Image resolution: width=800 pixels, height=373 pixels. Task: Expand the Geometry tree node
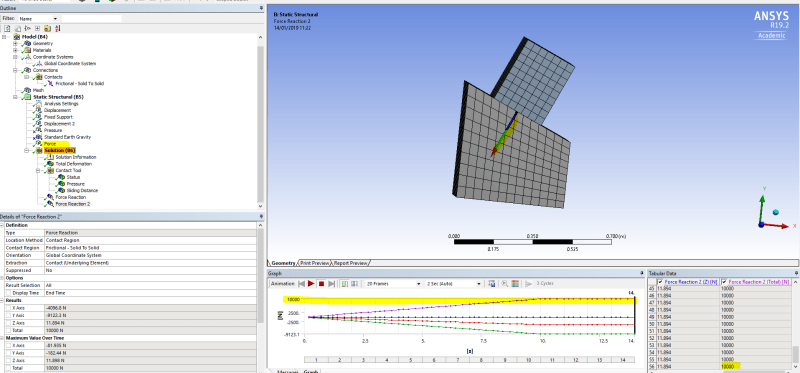(x=15, y=43)
